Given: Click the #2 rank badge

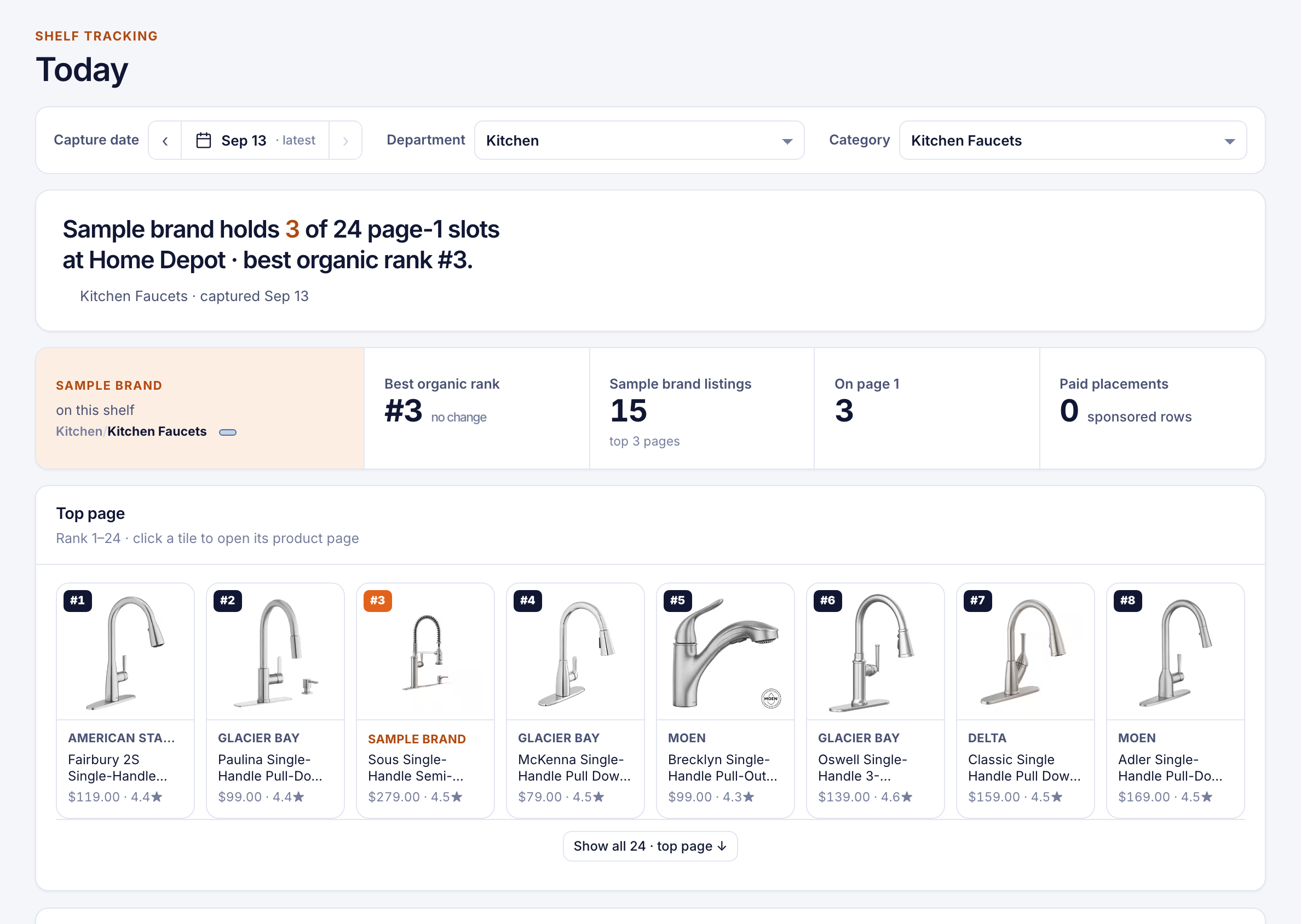Looking at the screenshot, I should (228, 600).
